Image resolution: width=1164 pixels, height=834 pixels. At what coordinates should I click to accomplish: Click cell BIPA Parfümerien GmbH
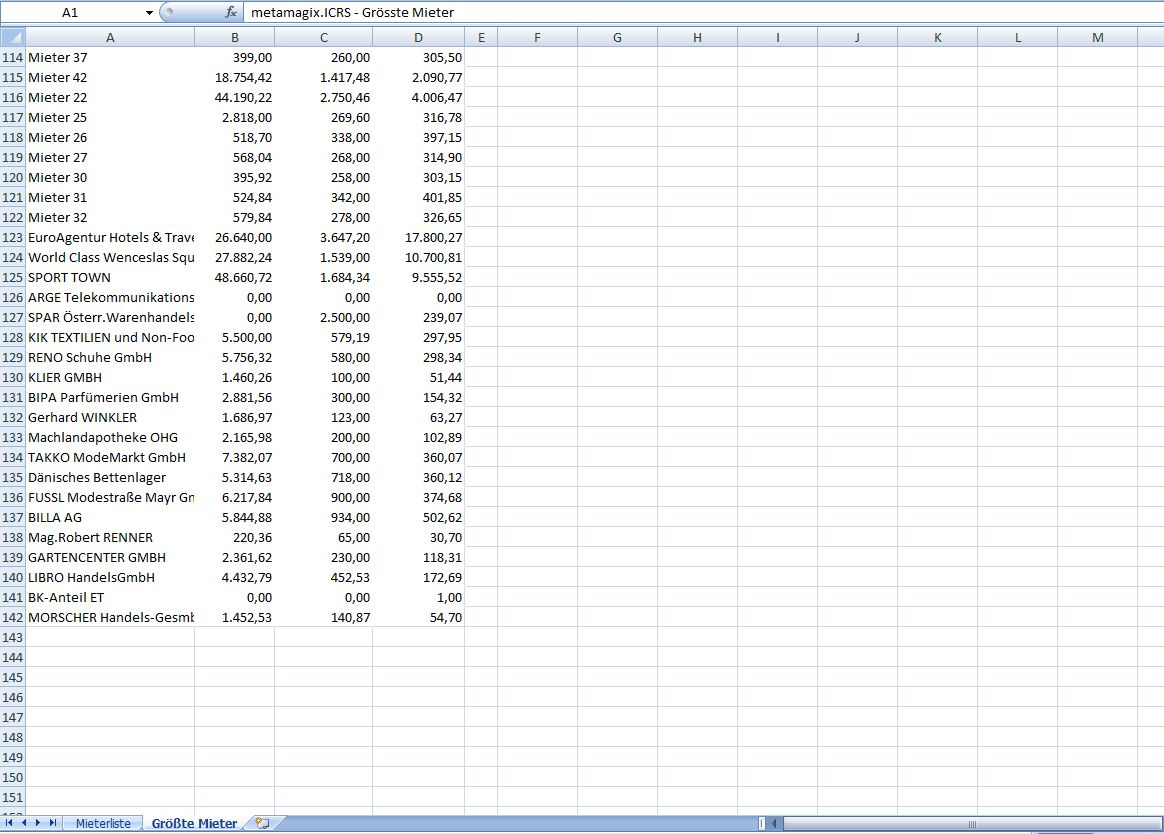(x=110, y=397)
